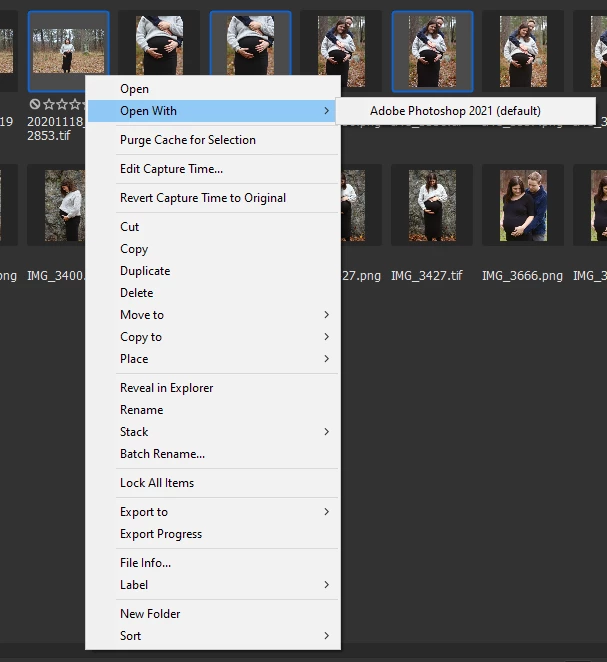Click the reject rating icon under thumbnail

click(x=35, y=103)
